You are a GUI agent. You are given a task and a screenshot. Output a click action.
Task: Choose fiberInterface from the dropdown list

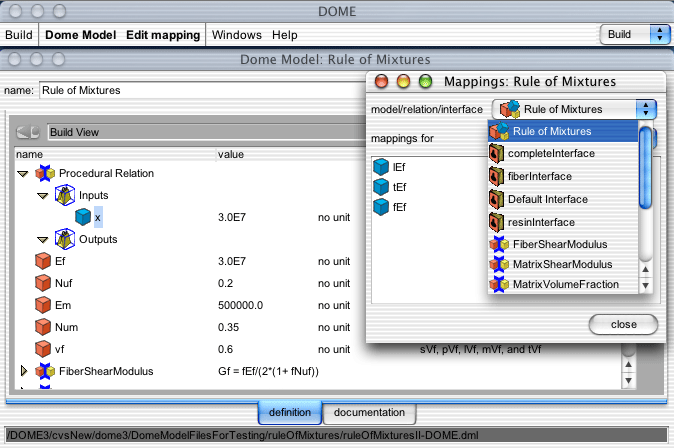[563, 176]
